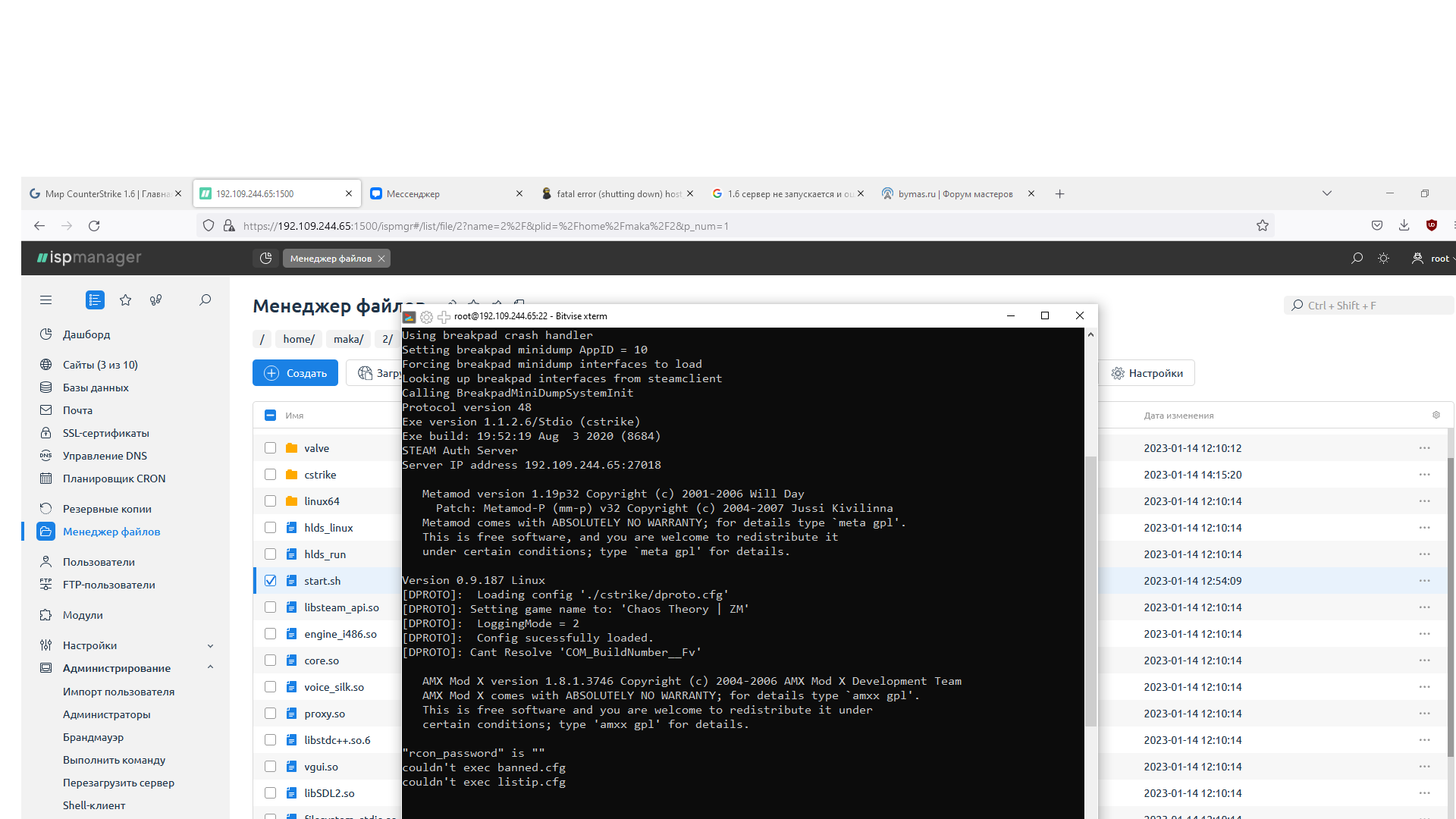Click the header search icon near root
Screen dimensions: 1456x819
1357,259
